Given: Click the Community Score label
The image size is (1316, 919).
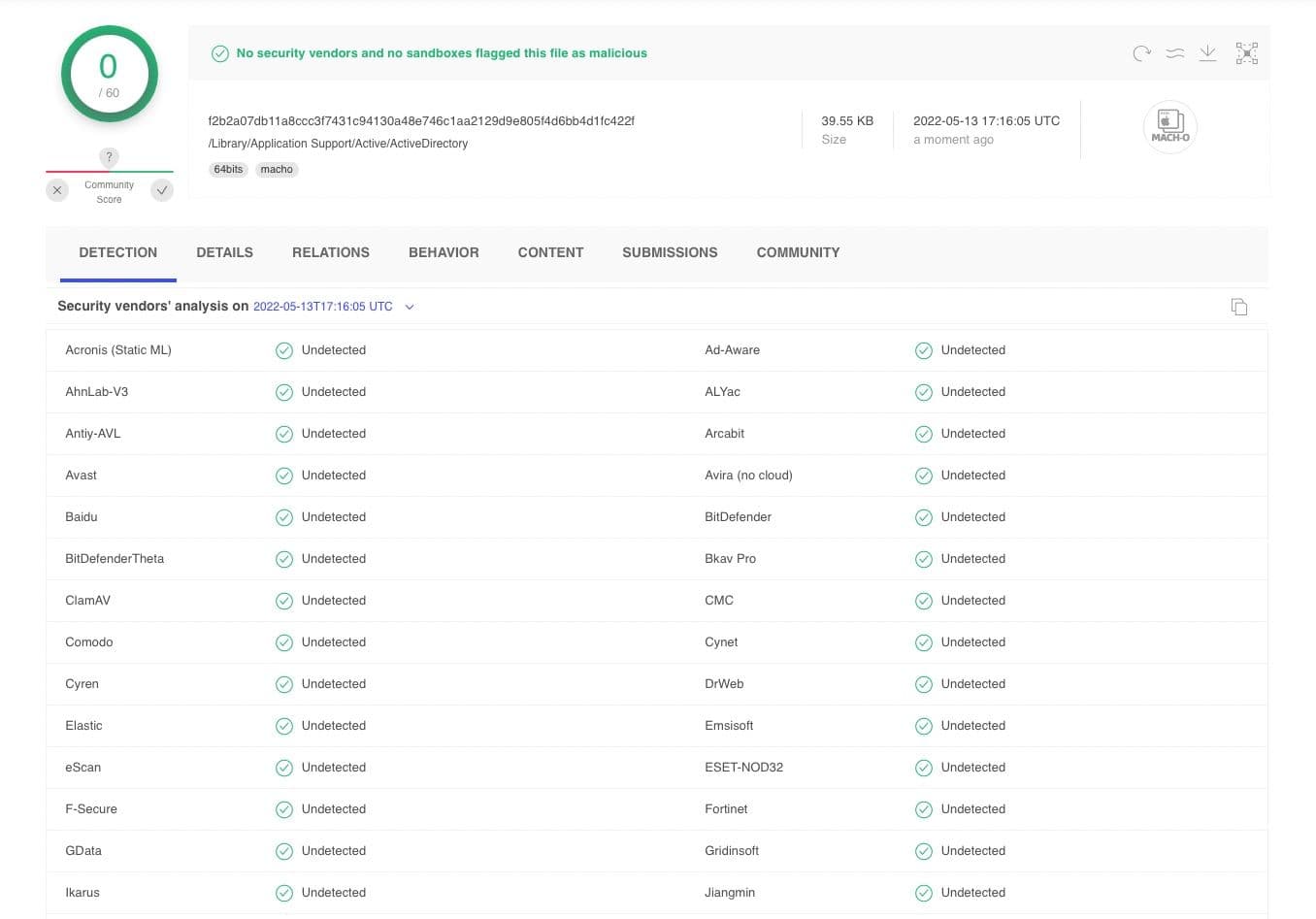Looking at the screenshot, I should tap(109, 192).
